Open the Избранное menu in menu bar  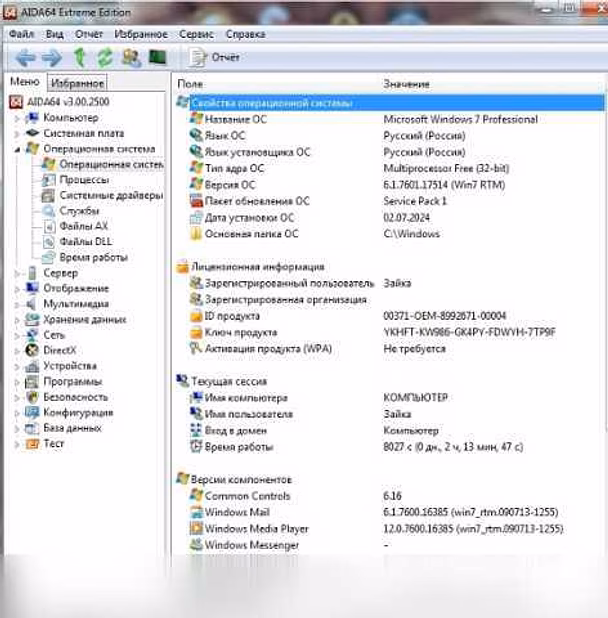(141, 34)
